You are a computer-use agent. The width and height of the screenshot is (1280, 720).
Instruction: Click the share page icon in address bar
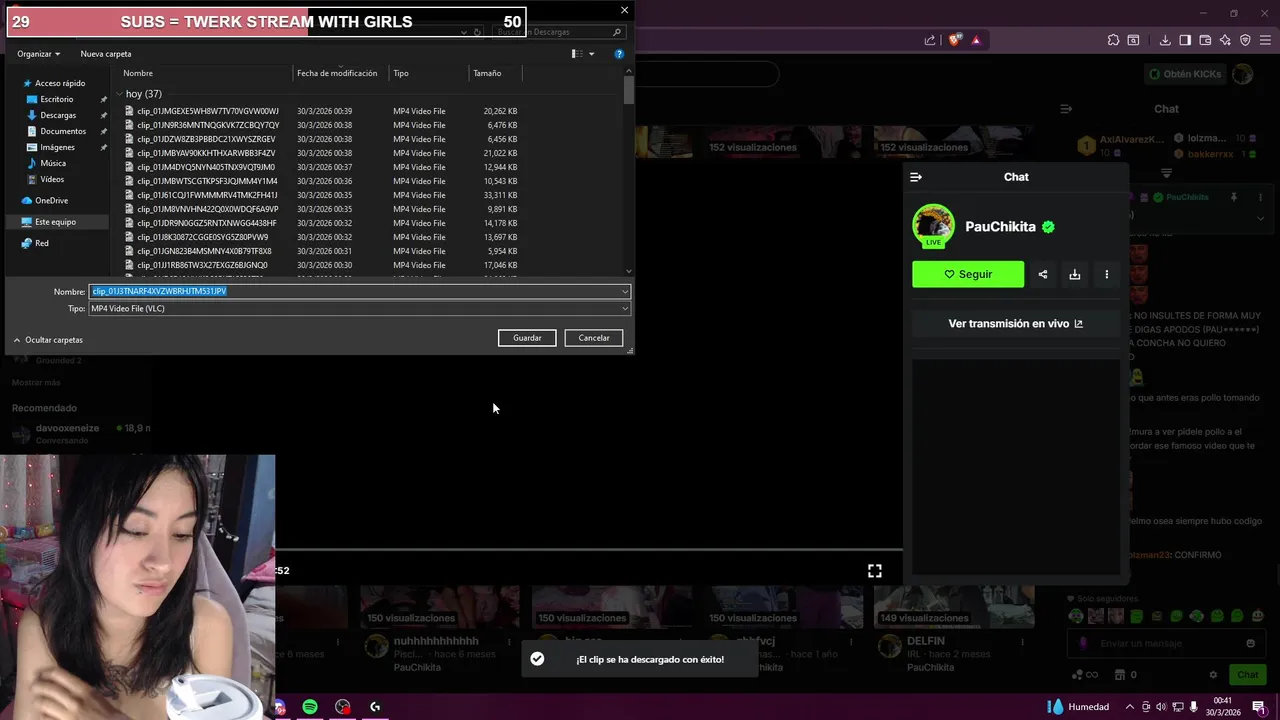930,40
